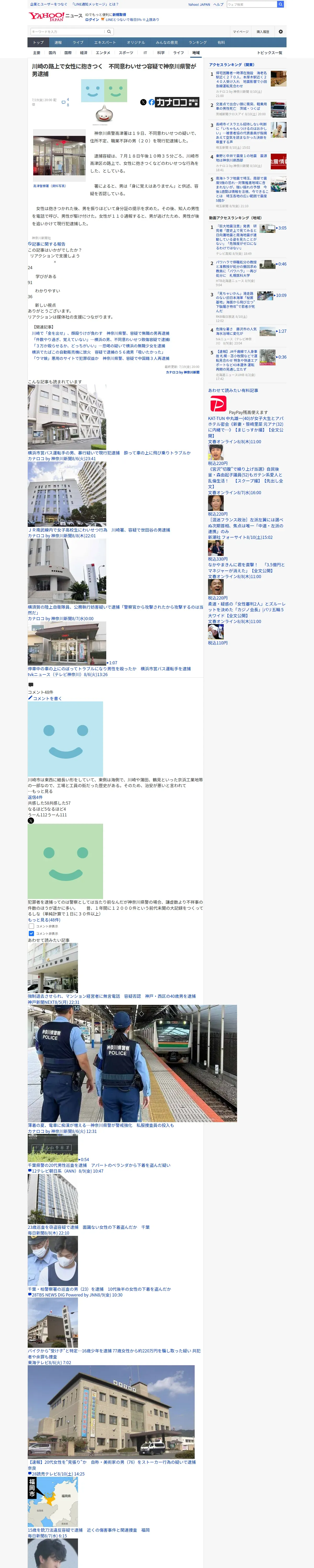Check the unchecked コメント非表示 checkbox

coord(31,926)
